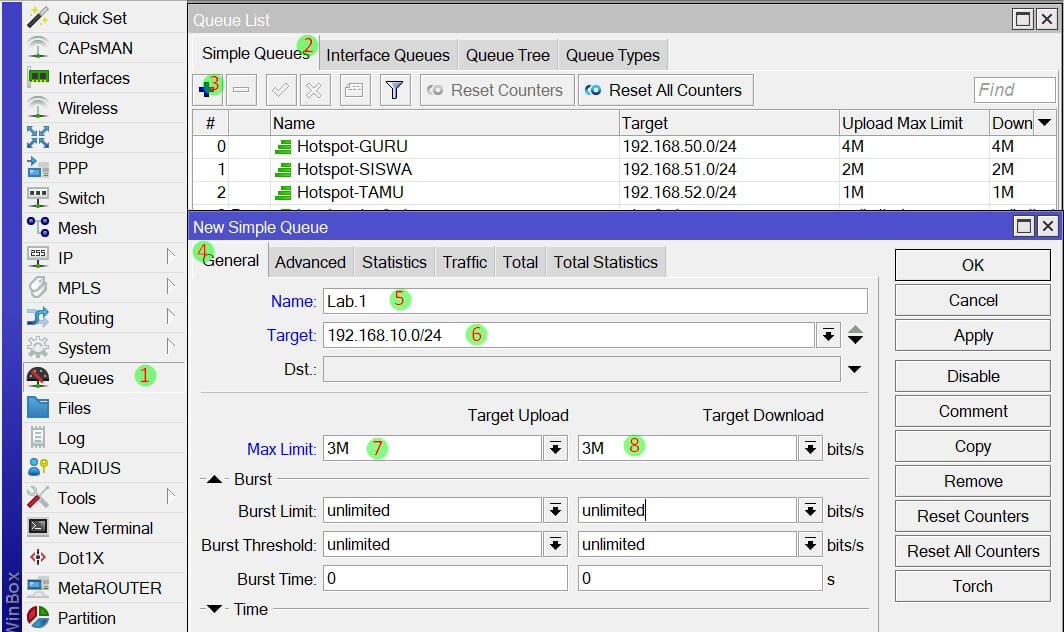This screenshot has height=632, width=1064.
Task: Switch to the Queue Tree tab
Action: click(x=507, y=55)
